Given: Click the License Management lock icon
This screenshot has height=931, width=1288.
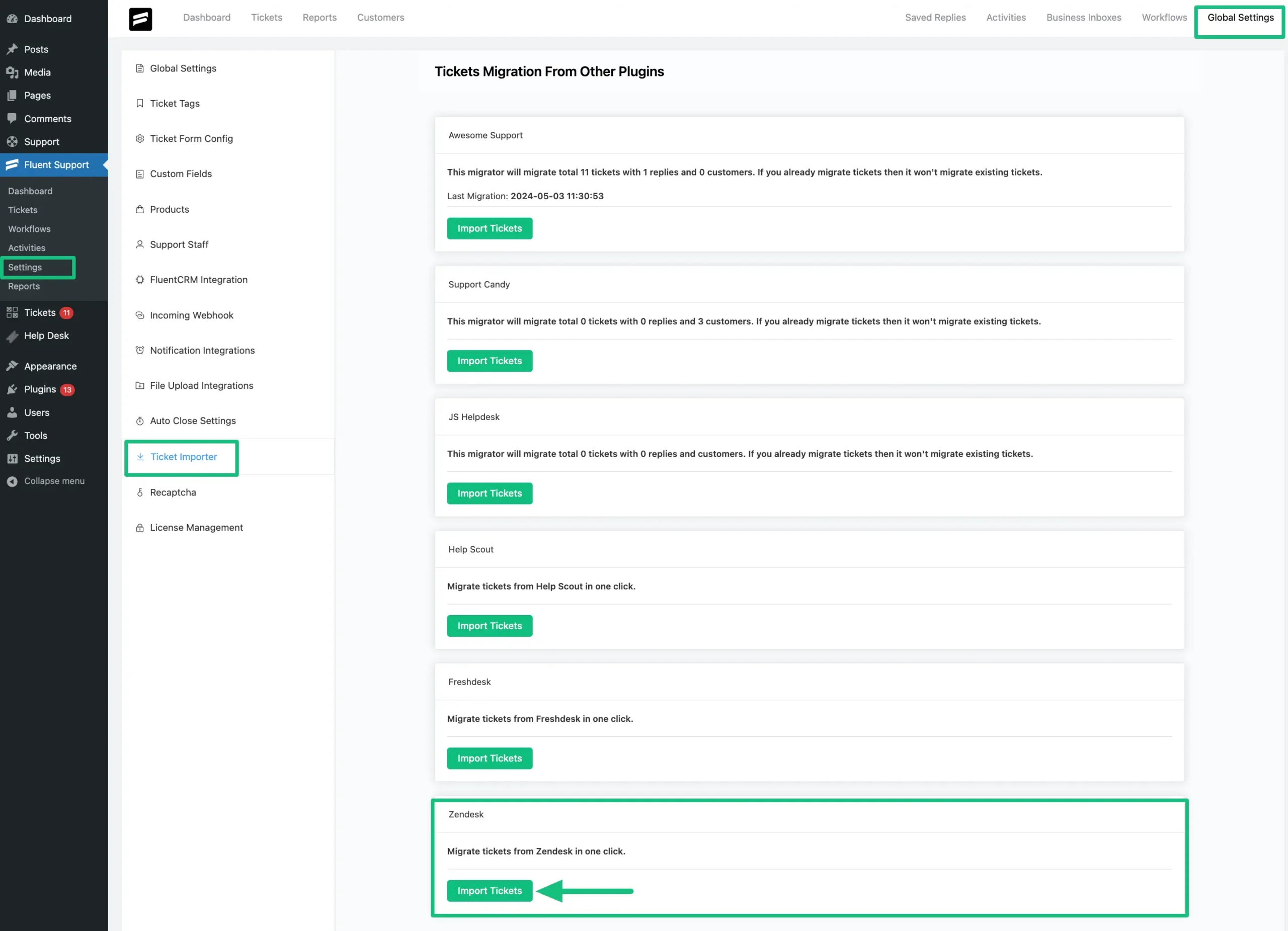Looking at the screenshot, I should [x=140, y=528].
